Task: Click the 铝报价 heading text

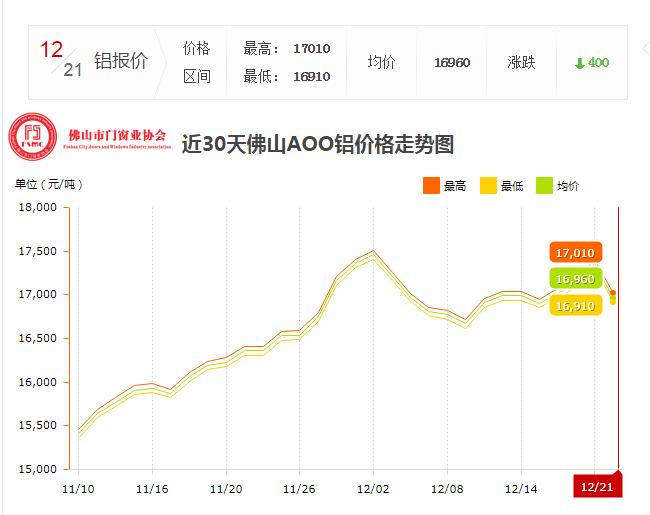Action: [121, 61]
